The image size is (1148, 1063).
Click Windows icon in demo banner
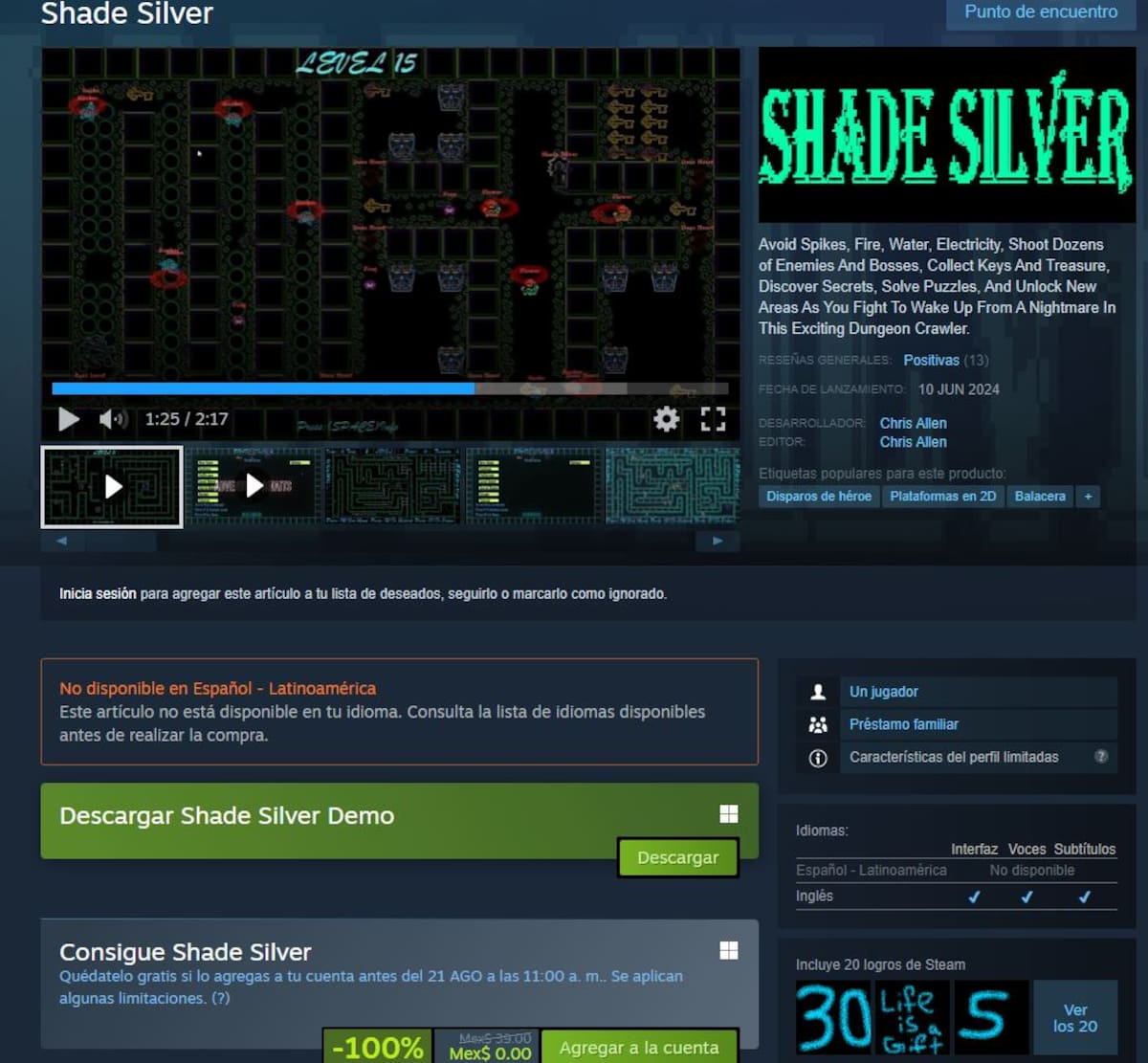tap(729, 814)
